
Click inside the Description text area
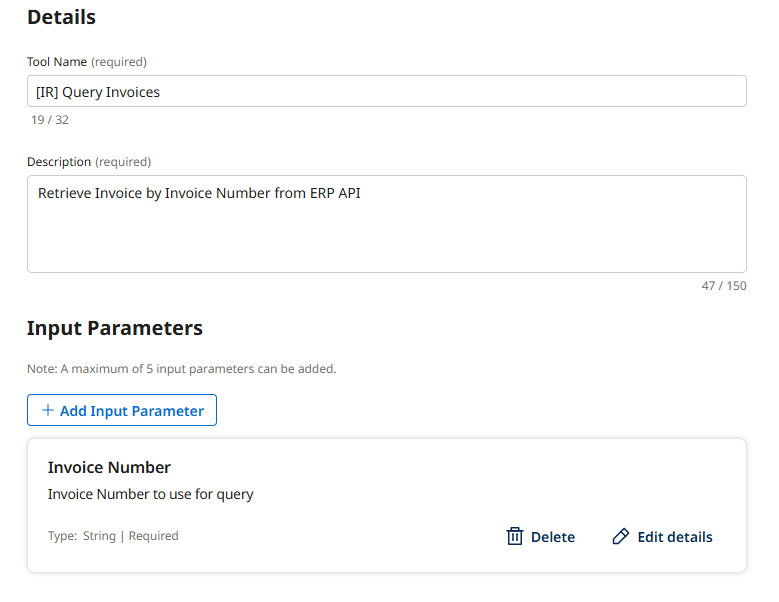386,235
